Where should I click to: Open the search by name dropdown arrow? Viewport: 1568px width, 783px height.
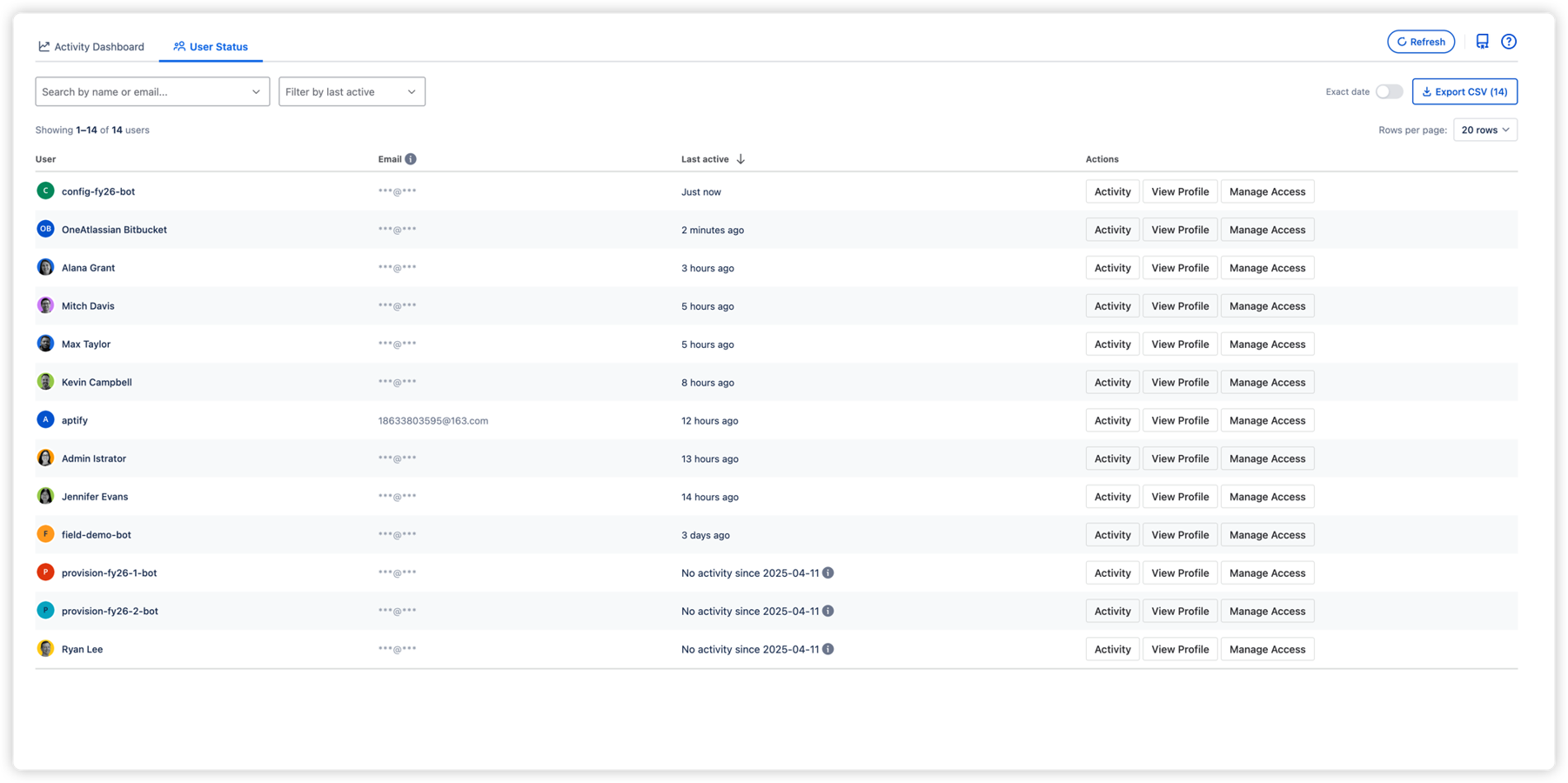pyautogui.click(x=256, y=92)
